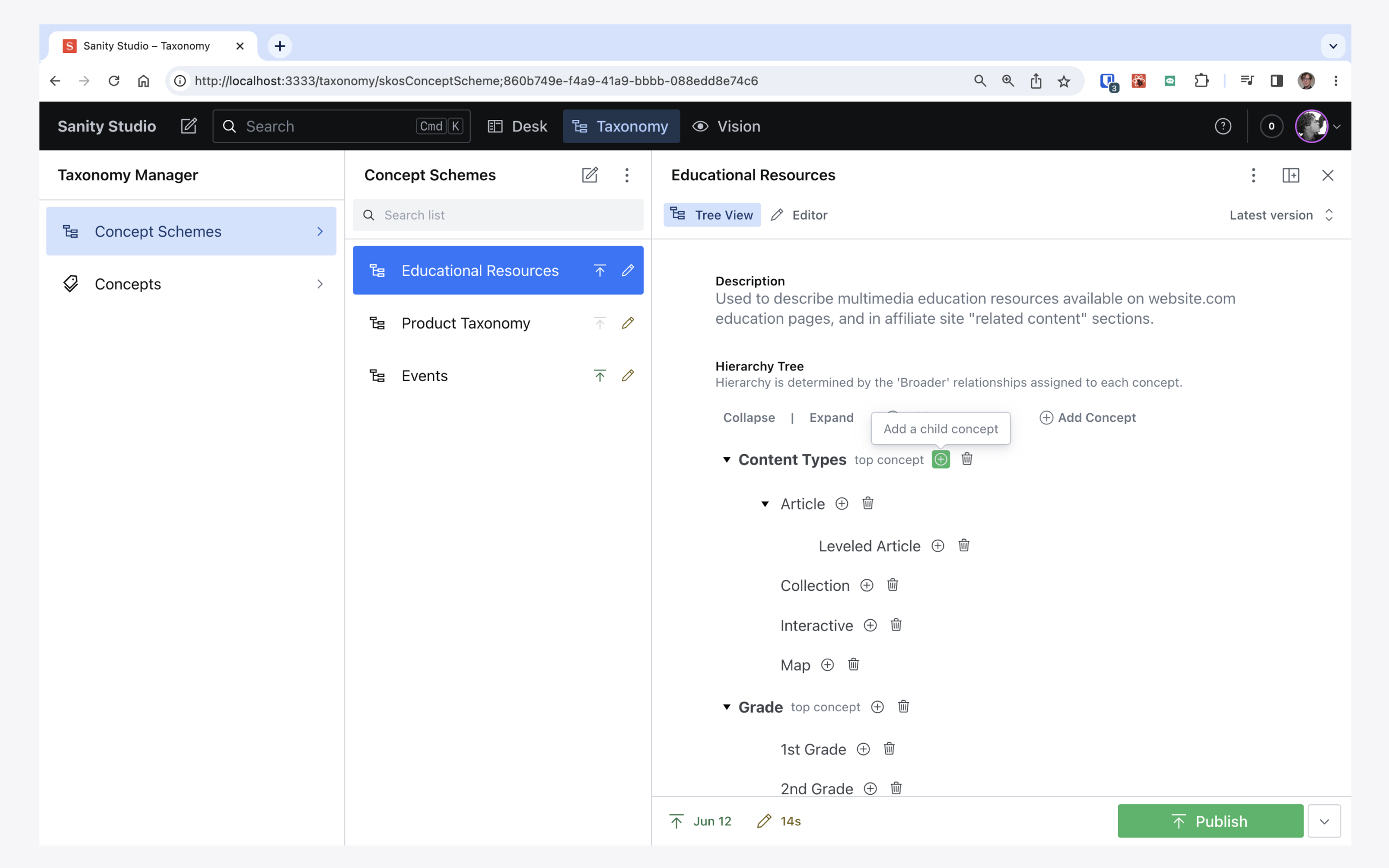Click add child concept icon for Content Types
1389x868 pixels.
click(941, 459)
